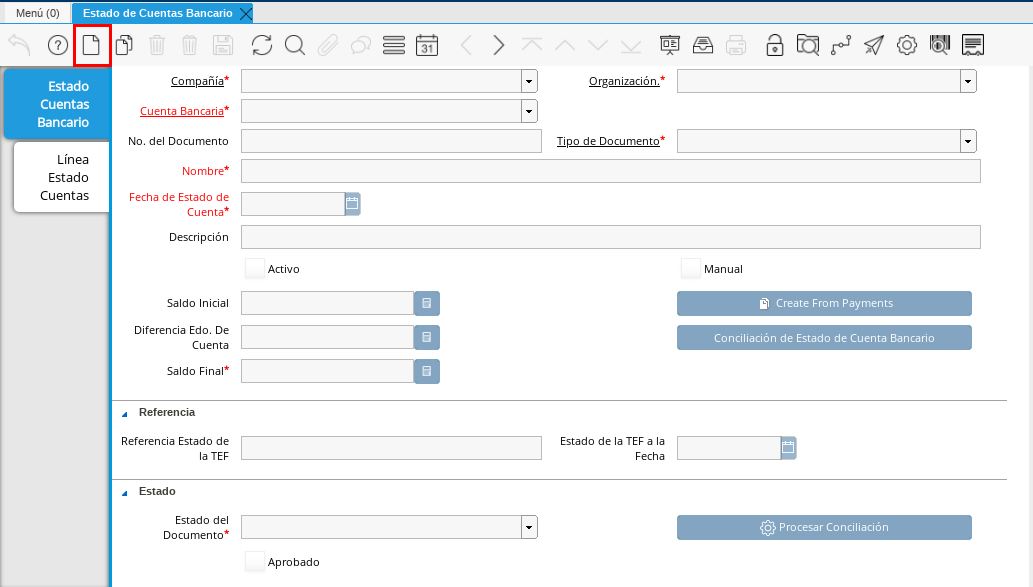The width and height of the screenshot is (1033, 587).
Task: Click the second Delete selection trash icon
Action: click(x=190, y=45)
